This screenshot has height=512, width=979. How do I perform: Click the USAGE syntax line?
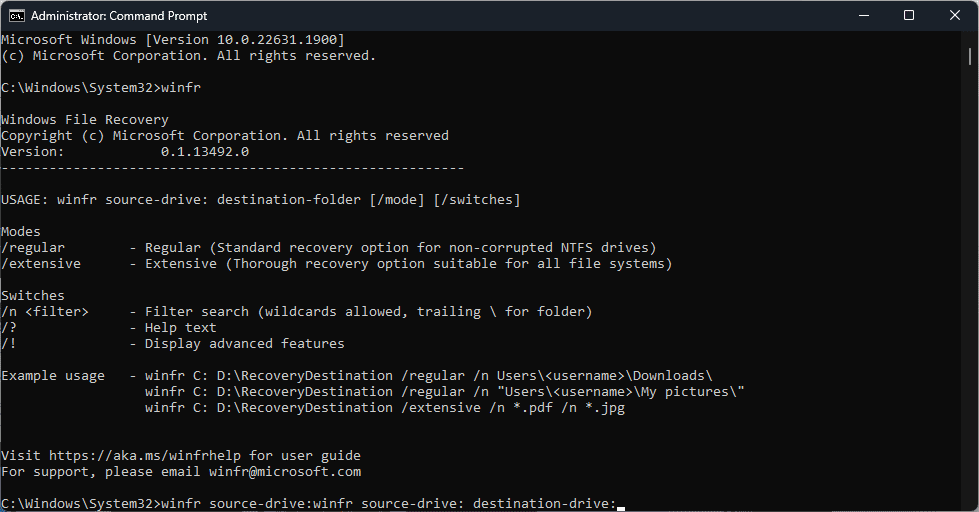click(x=260, y=200)
